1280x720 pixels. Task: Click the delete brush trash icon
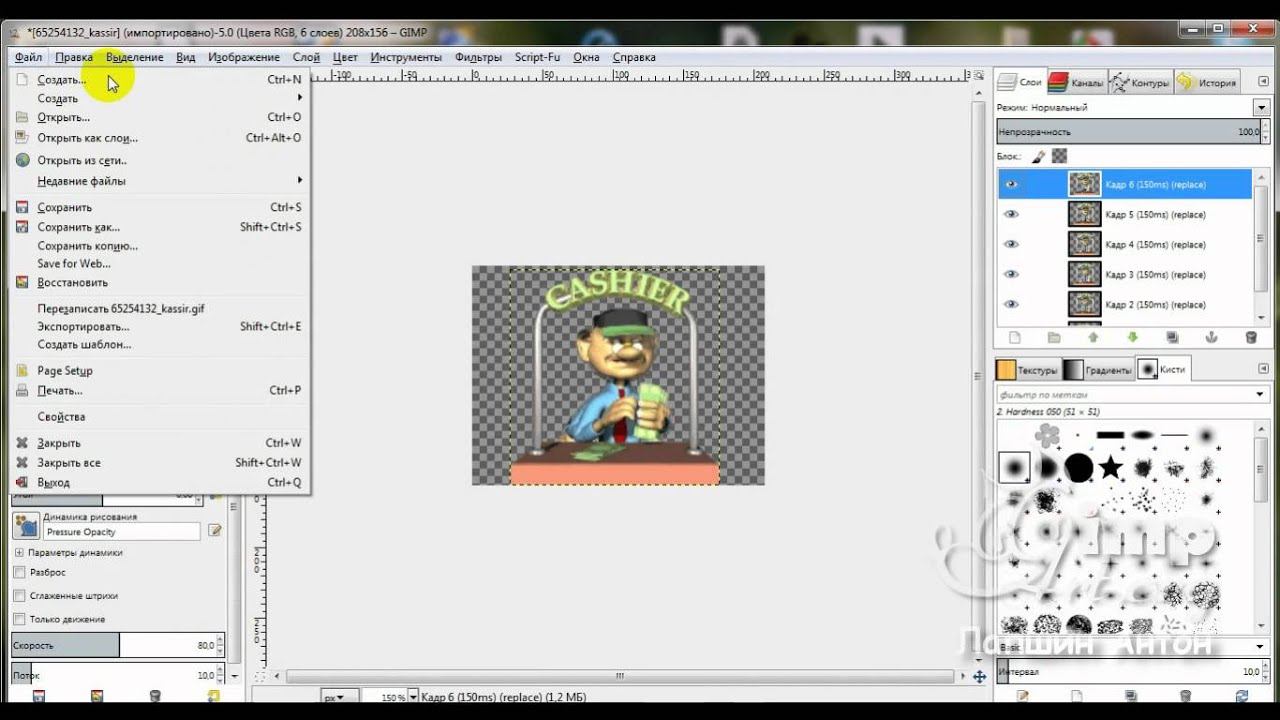pos(1185,695)
